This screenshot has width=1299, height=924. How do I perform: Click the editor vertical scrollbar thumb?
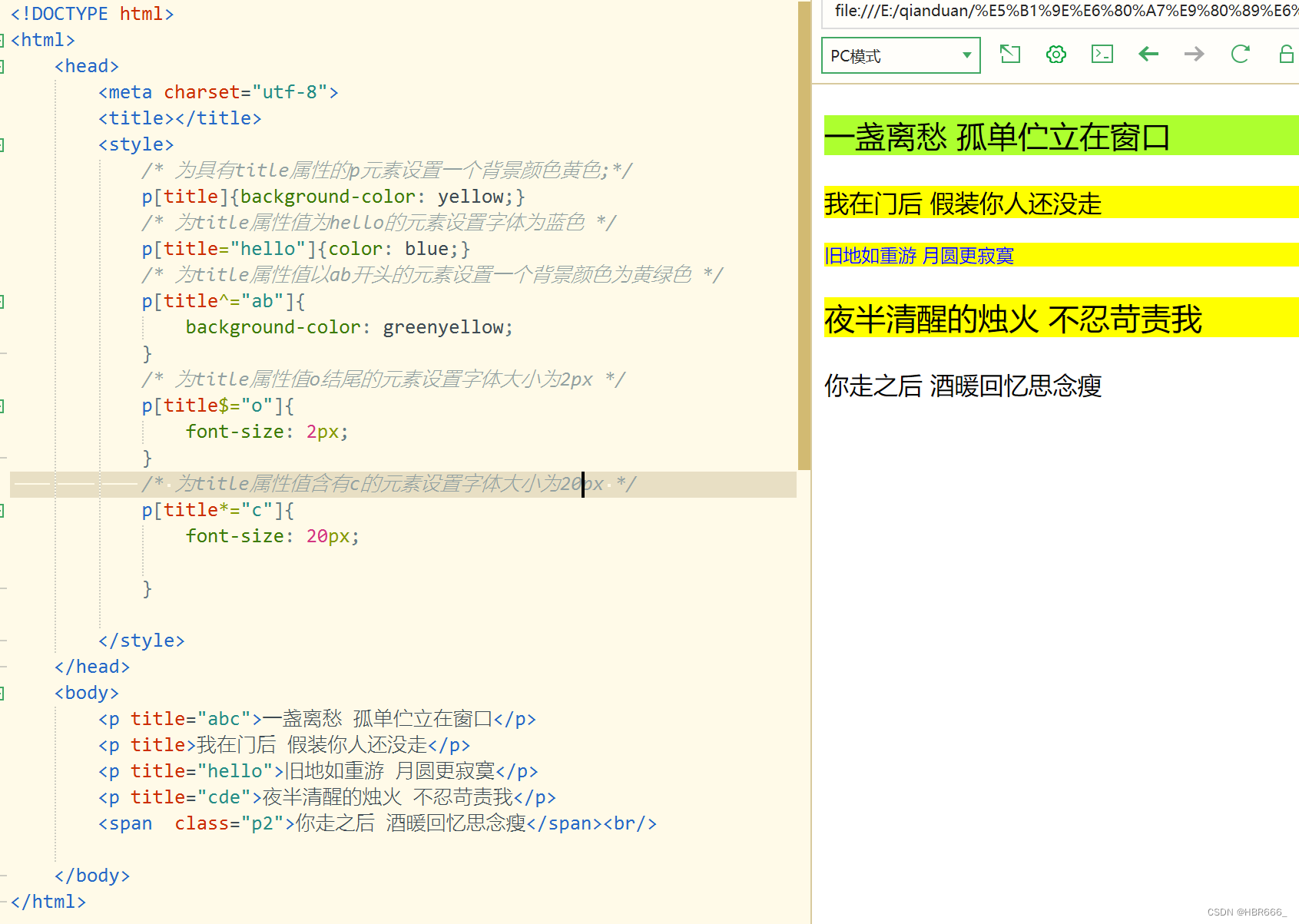804,235
